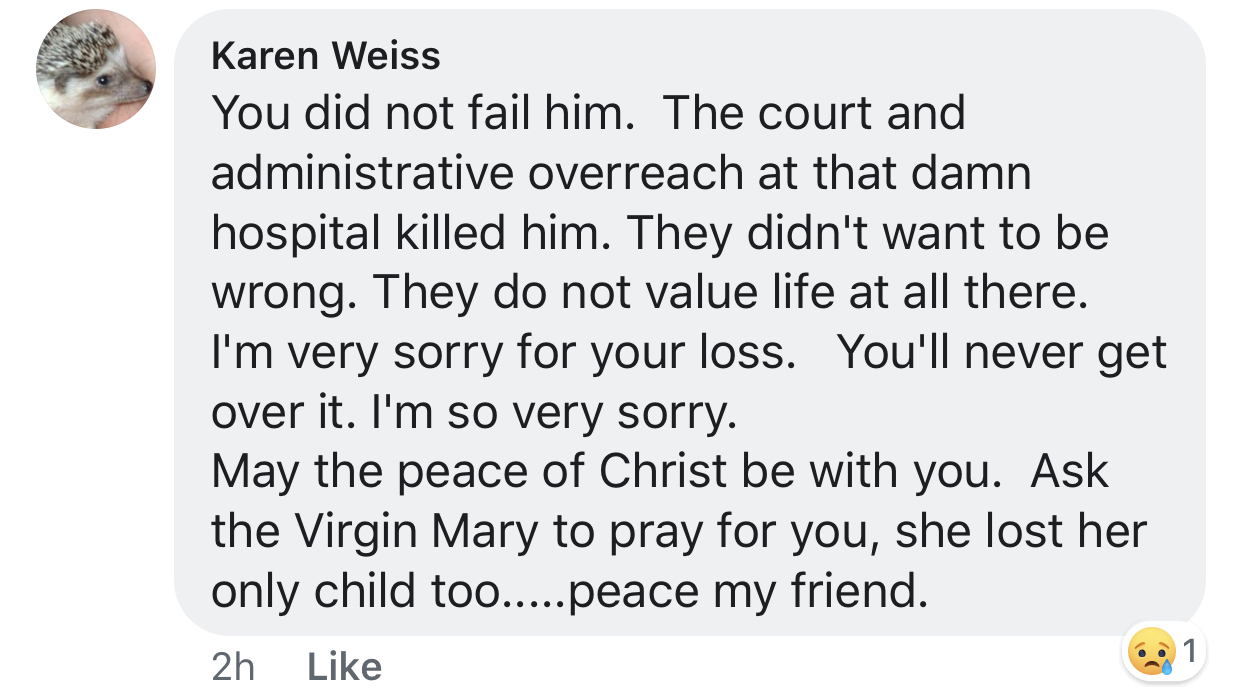
Task: Click the words "she lost her"
Action: point(1020,532)
